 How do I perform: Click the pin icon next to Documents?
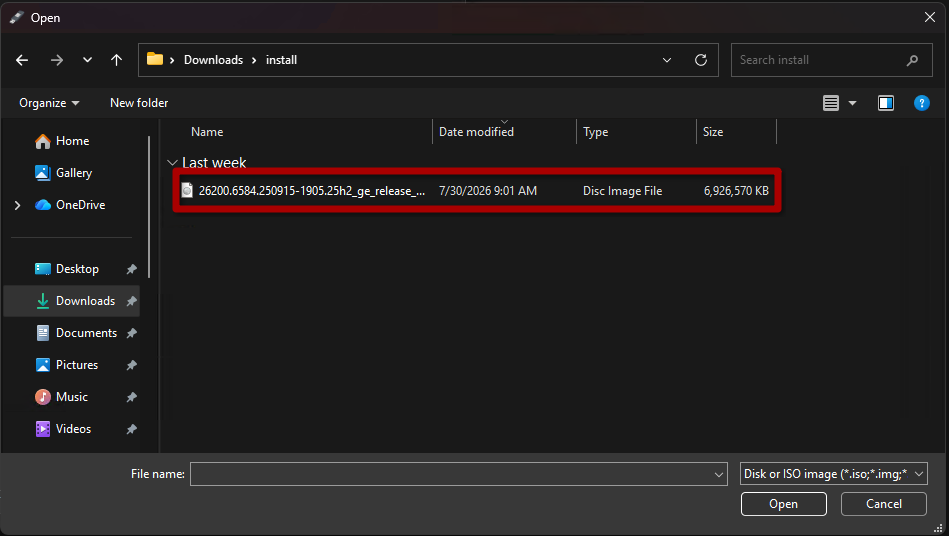pyautogui.click(x=131, y=333)
